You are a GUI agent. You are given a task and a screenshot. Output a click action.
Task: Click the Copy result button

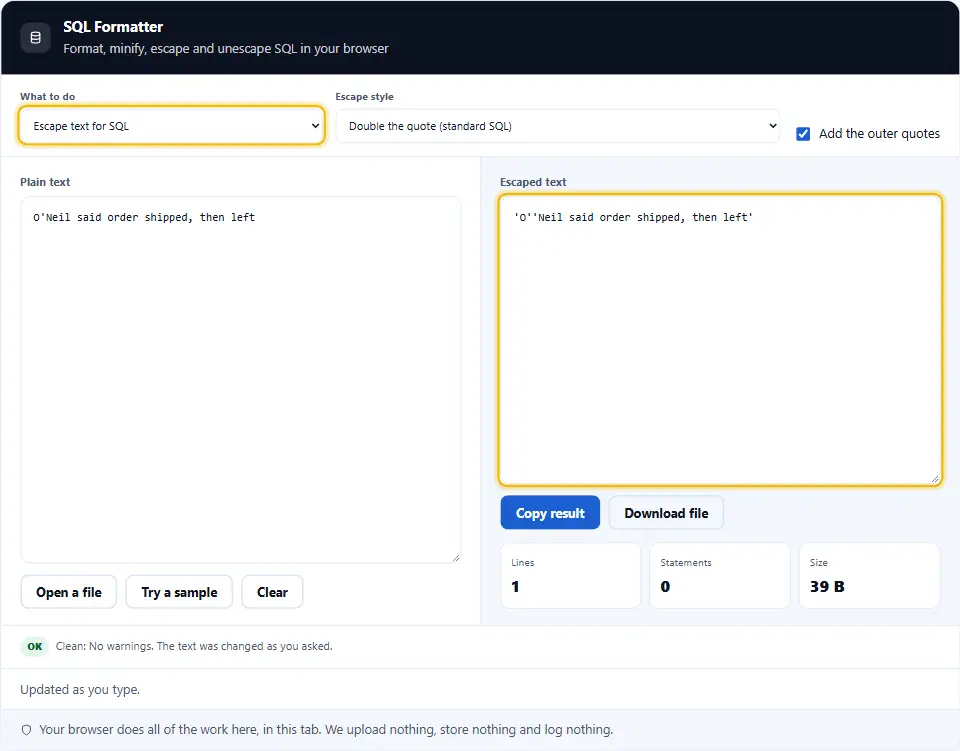[x=550, y=513]
